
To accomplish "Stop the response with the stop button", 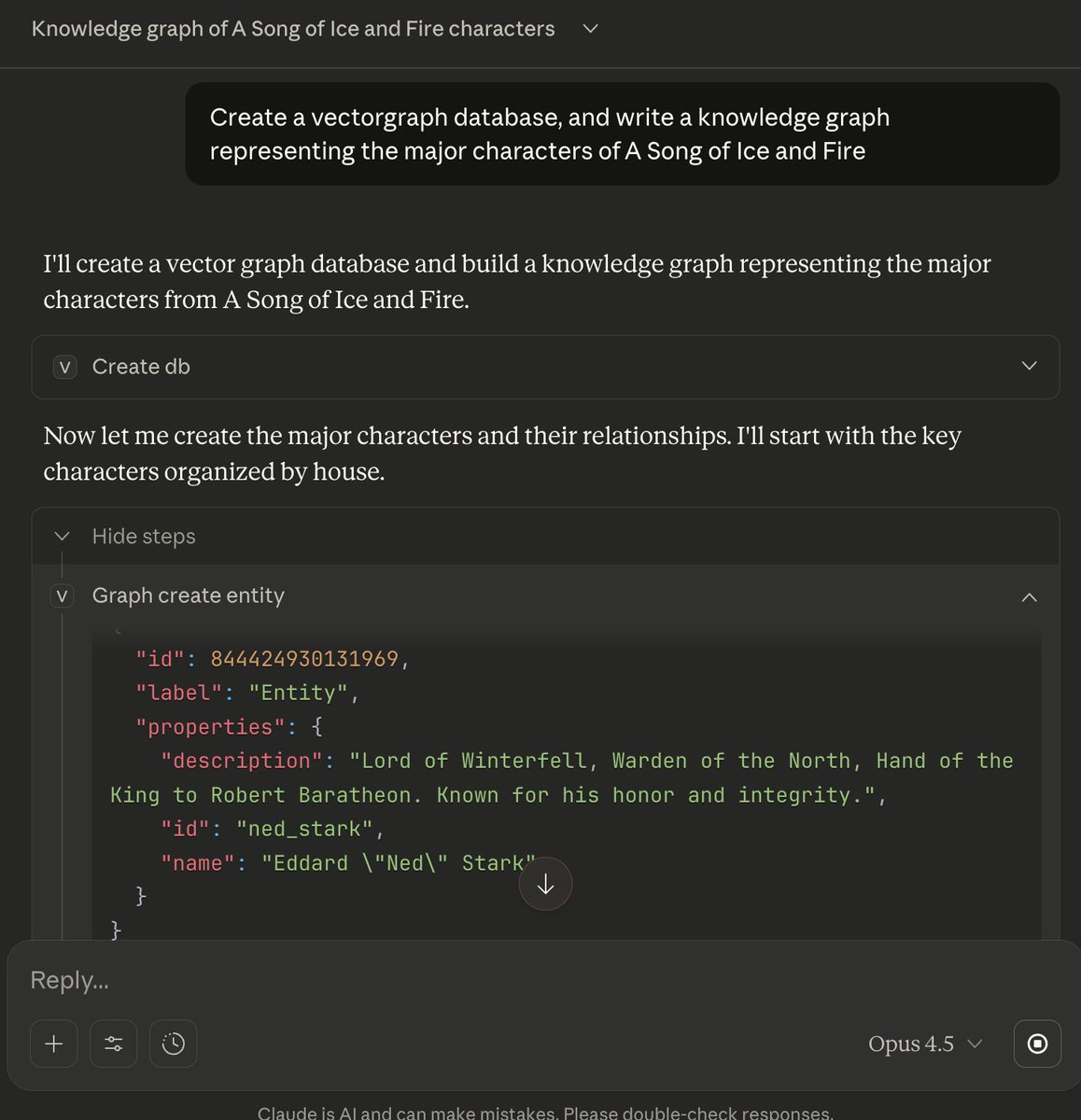I will 1037,1043.
